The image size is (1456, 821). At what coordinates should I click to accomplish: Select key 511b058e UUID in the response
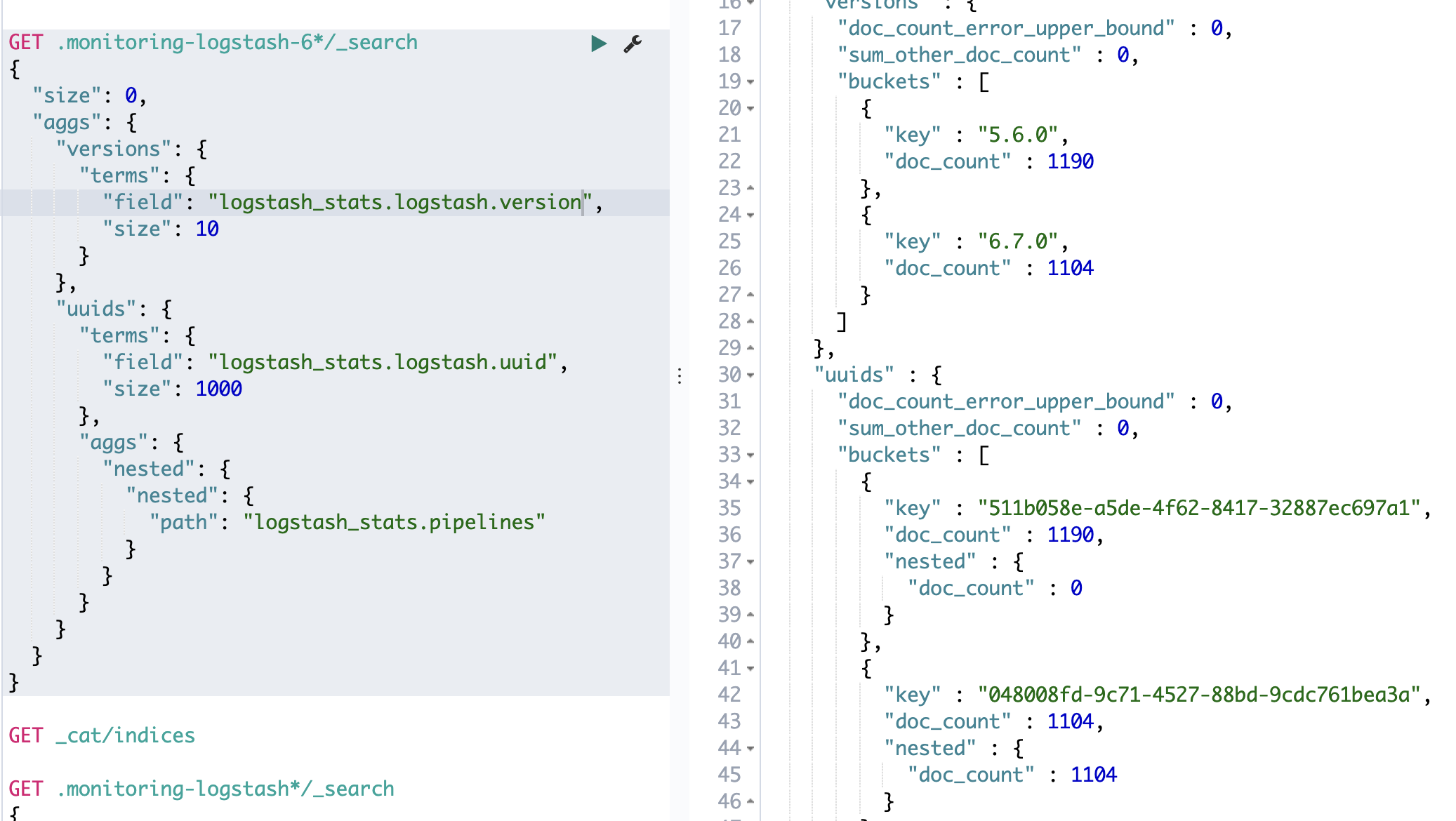(1199, 508)
